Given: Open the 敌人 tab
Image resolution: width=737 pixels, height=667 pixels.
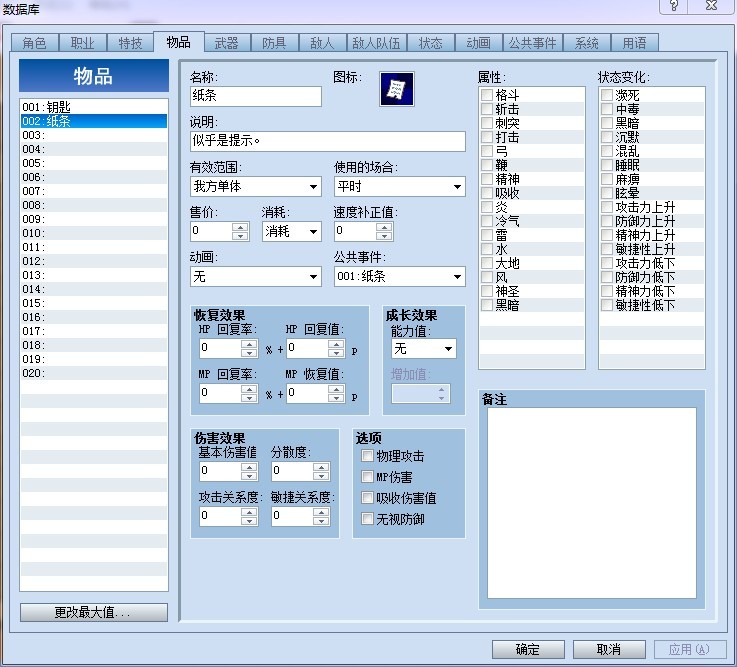Looking at the screenshot, I should 322,43.
